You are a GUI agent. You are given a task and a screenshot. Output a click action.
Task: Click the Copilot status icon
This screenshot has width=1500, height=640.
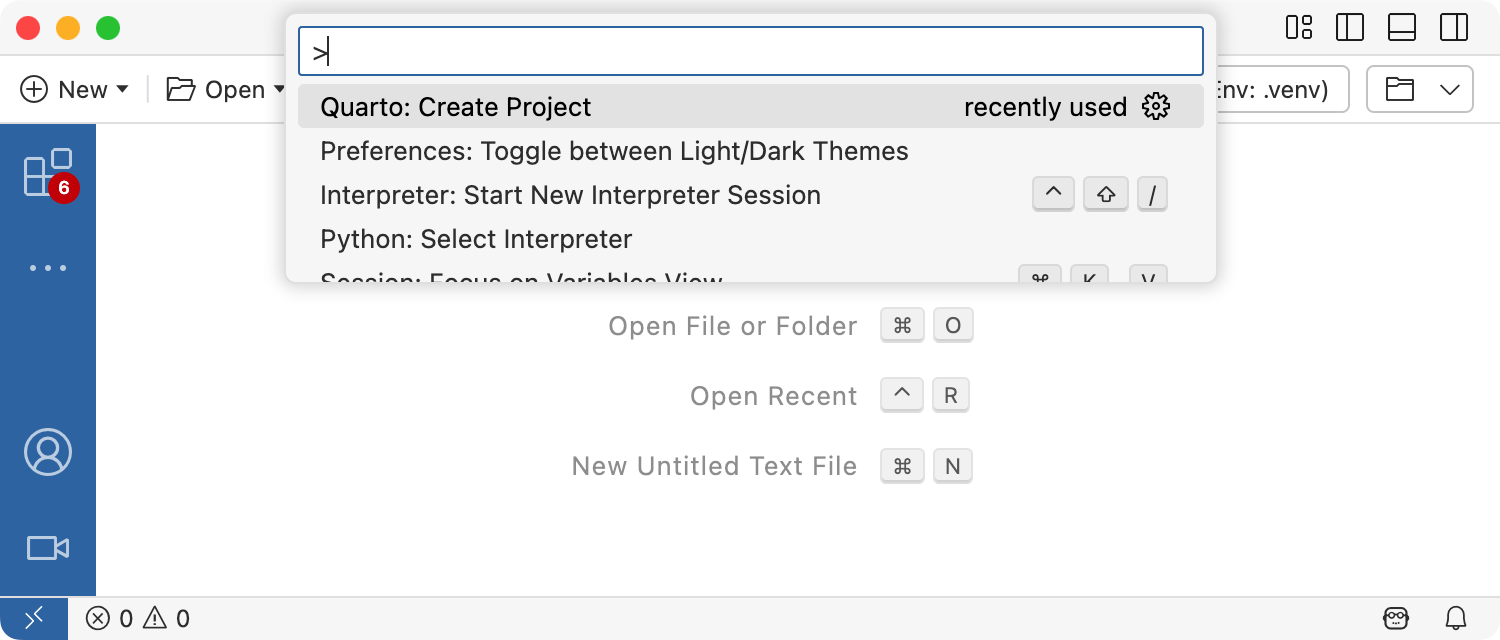(x=1396, y=618)
